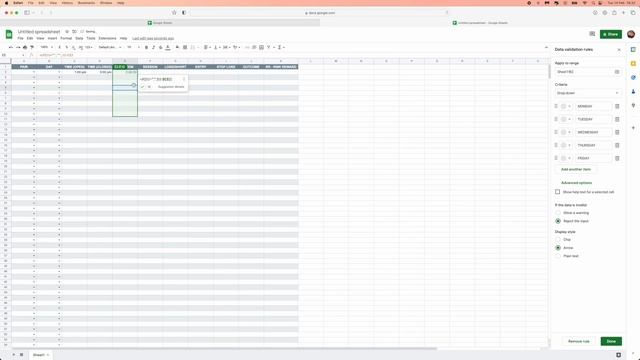Toggle strikethrough formatting
Viewport: 640px width, 360px height.
160,47
